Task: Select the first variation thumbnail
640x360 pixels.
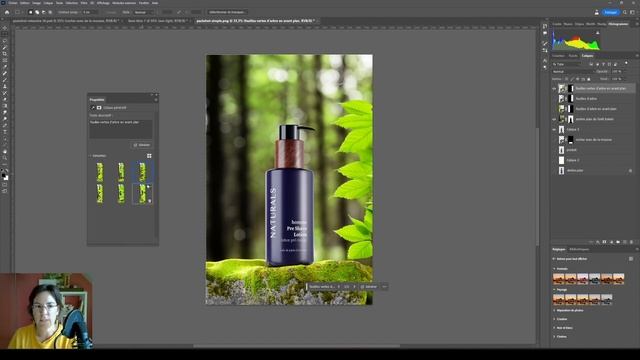Action: 100,172
